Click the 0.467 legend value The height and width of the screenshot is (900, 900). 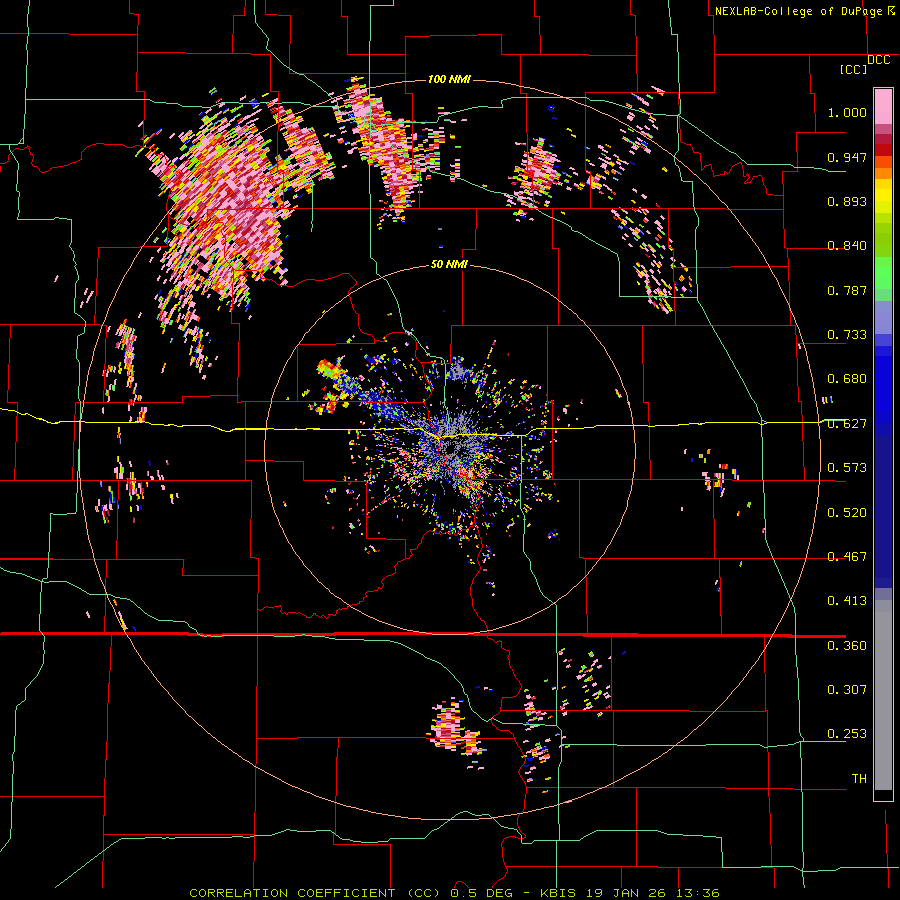tap(847, 557)
